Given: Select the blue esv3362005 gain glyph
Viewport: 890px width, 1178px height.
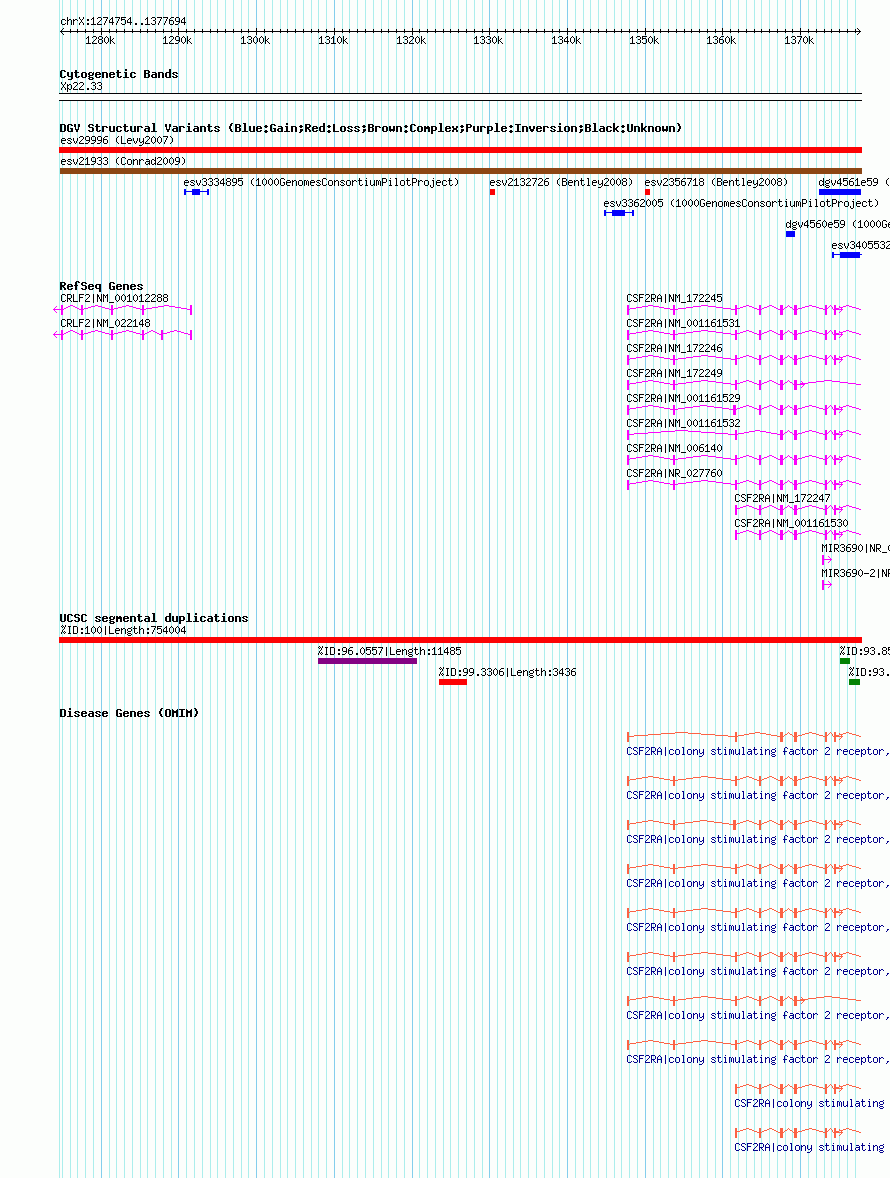Looking at the screenshot, I should click(x=619, y=213).
